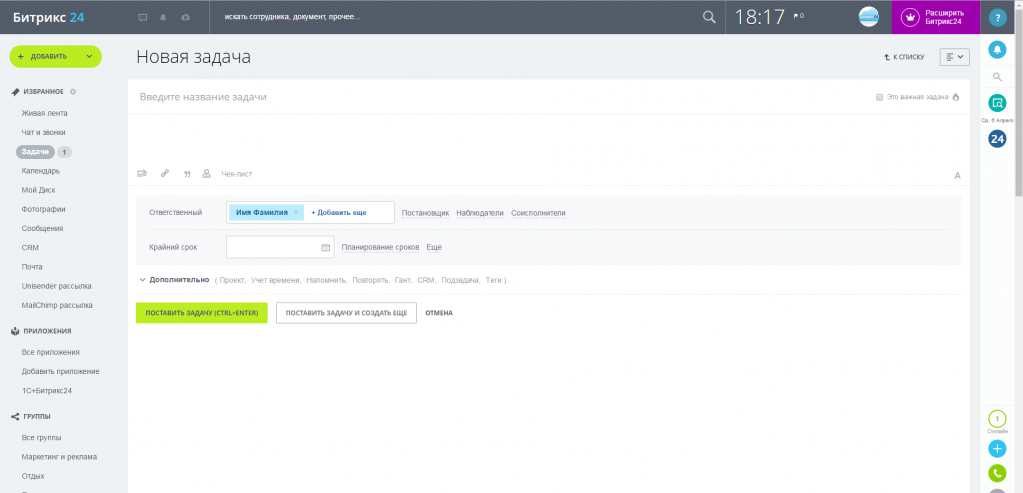Open the calendar picker in deadline field
Viewport: 1023px width, 493px height.
click(326, 248)
